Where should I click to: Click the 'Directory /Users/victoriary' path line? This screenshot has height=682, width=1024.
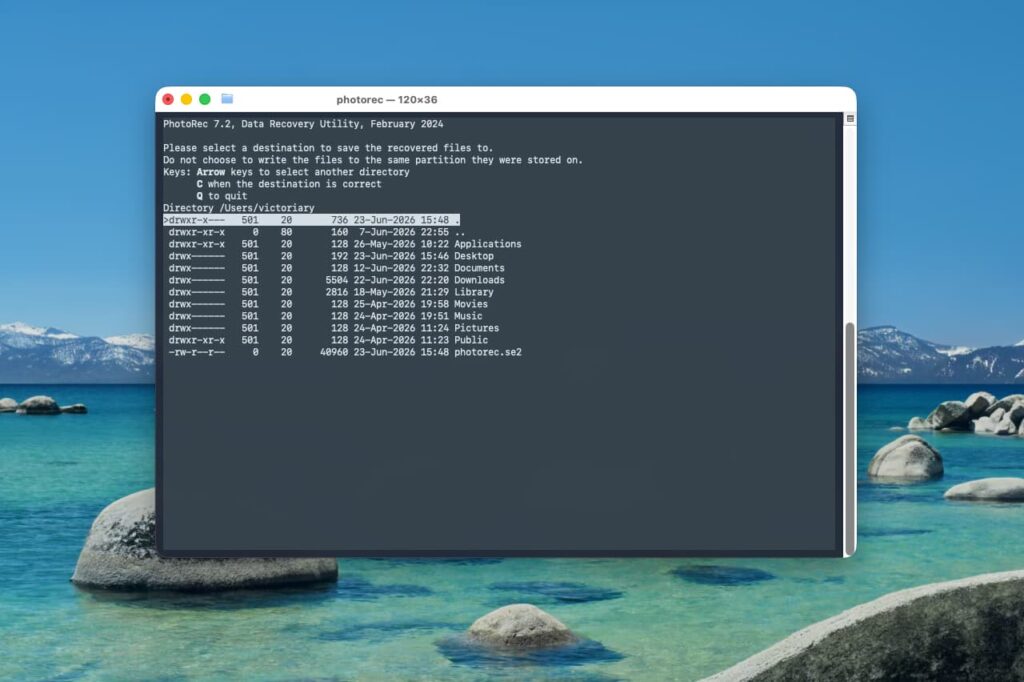[238, 208]
